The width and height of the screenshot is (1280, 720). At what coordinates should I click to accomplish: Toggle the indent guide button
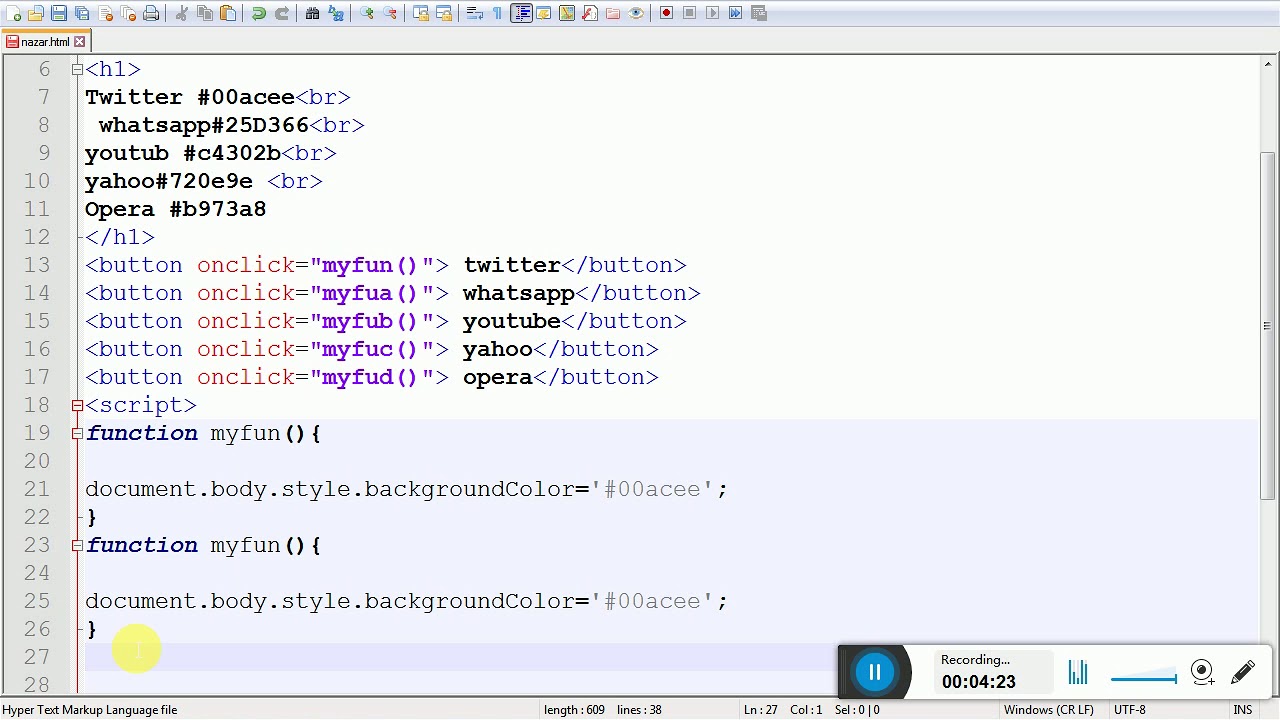point(521,13)
